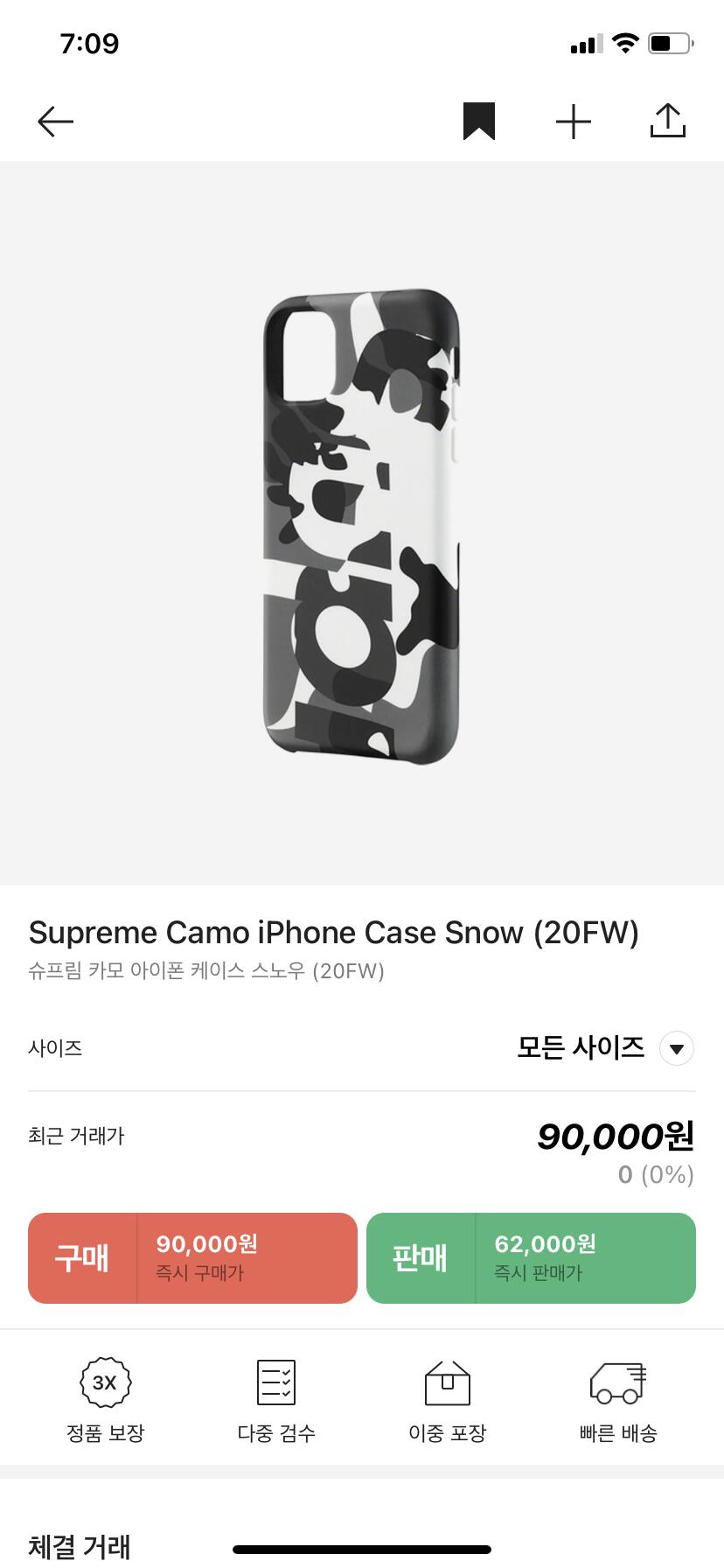The image size is (724, 1568).
Task: Tap the 최근 거래가 90,000원 price
Action: pyautogui.click(x=616, y=1137)
